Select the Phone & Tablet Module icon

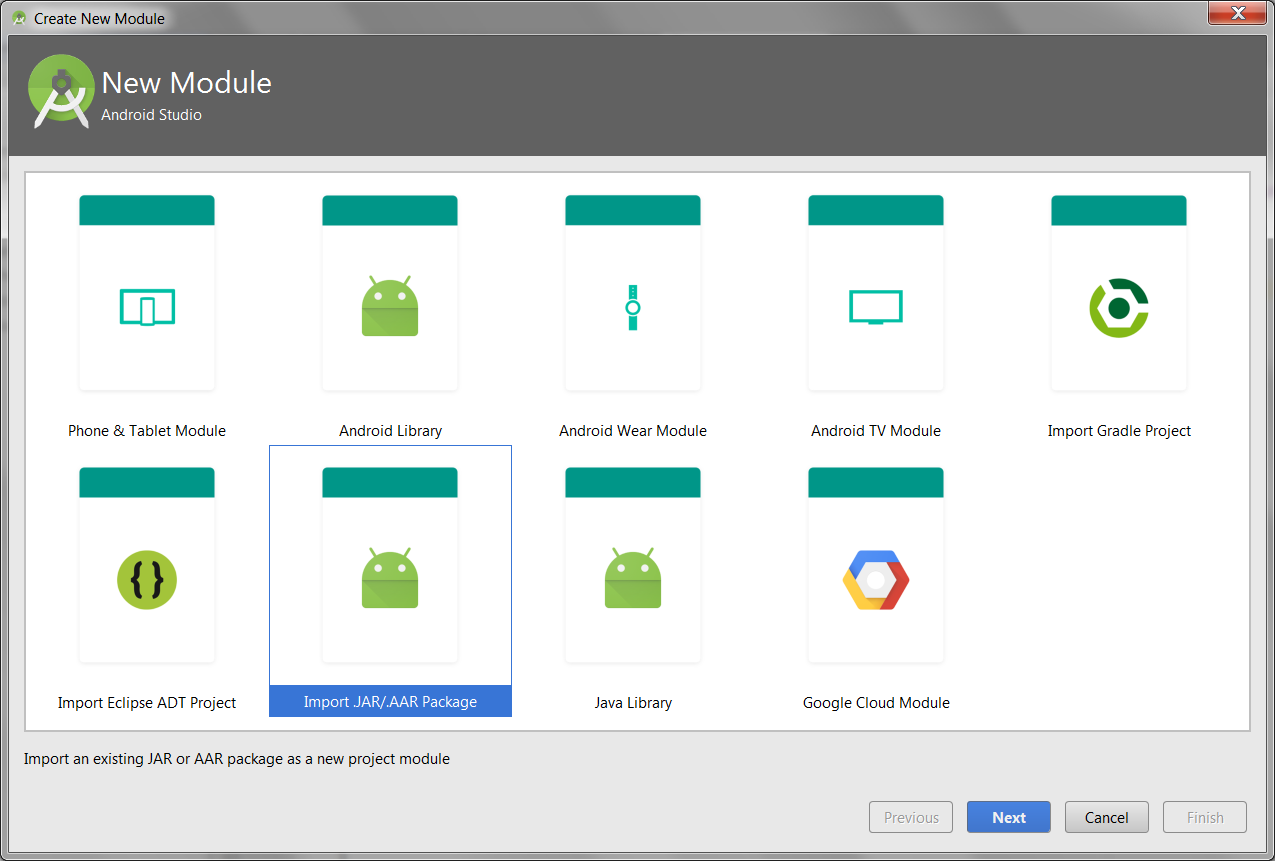147,308
